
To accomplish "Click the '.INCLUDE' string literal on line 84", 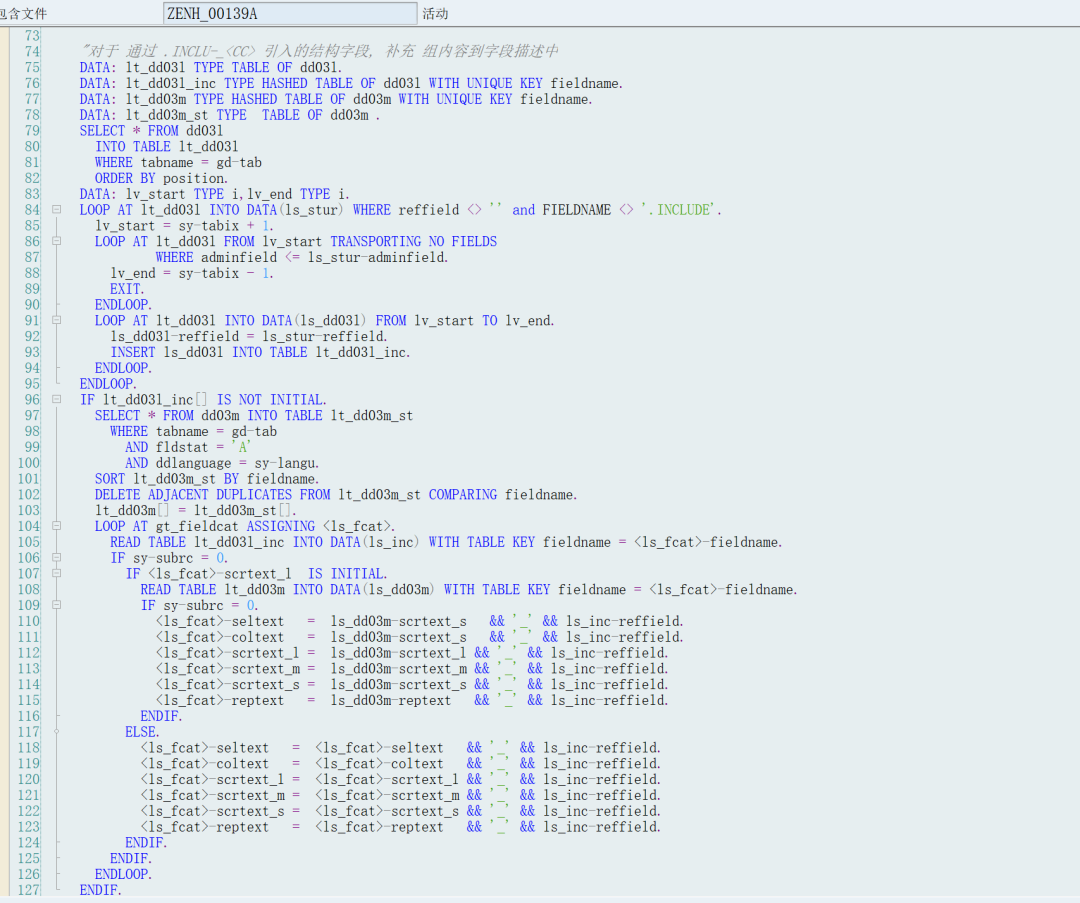I will click(x=678, y=210).
